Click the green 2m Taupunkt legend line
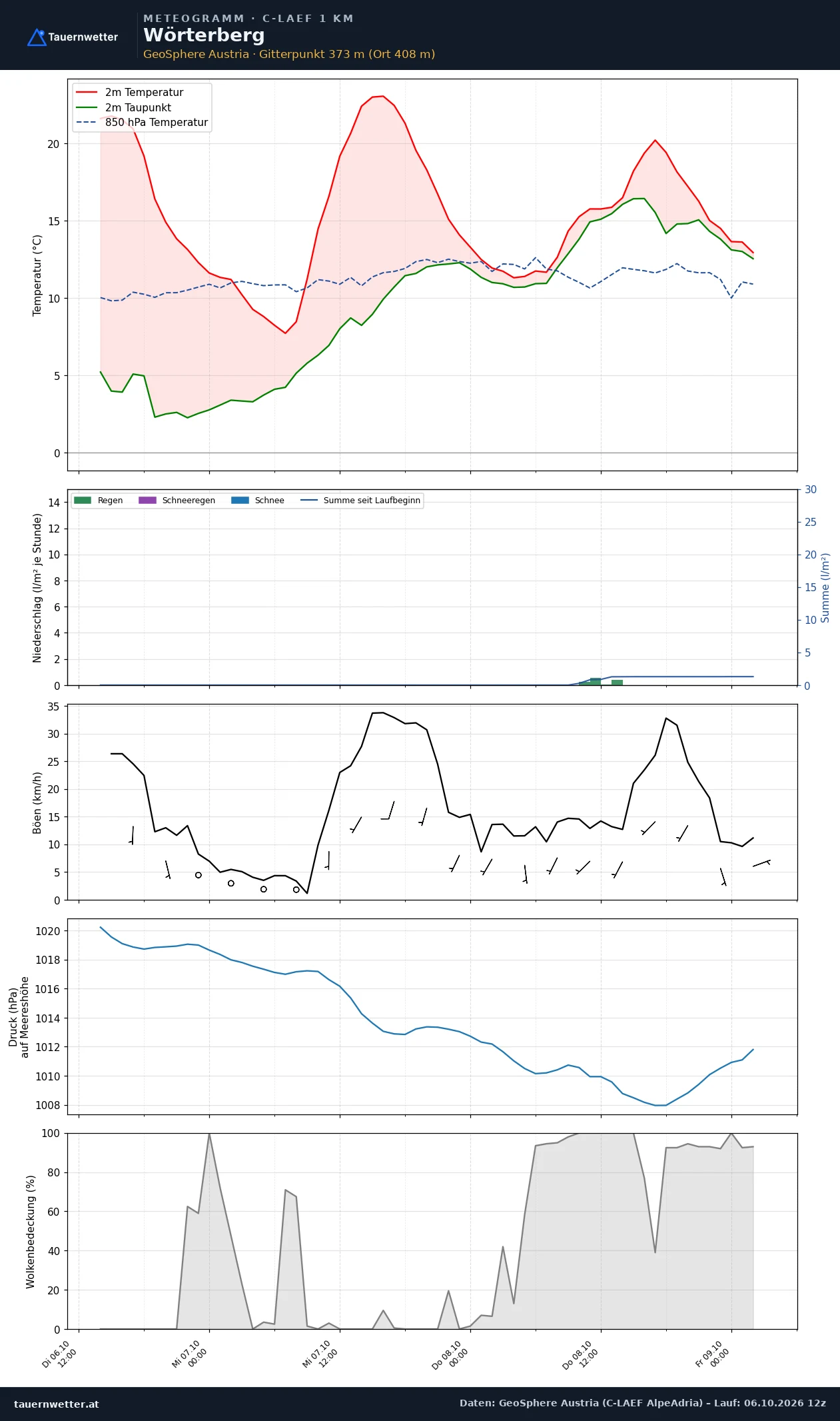 (x=87, y=107)
